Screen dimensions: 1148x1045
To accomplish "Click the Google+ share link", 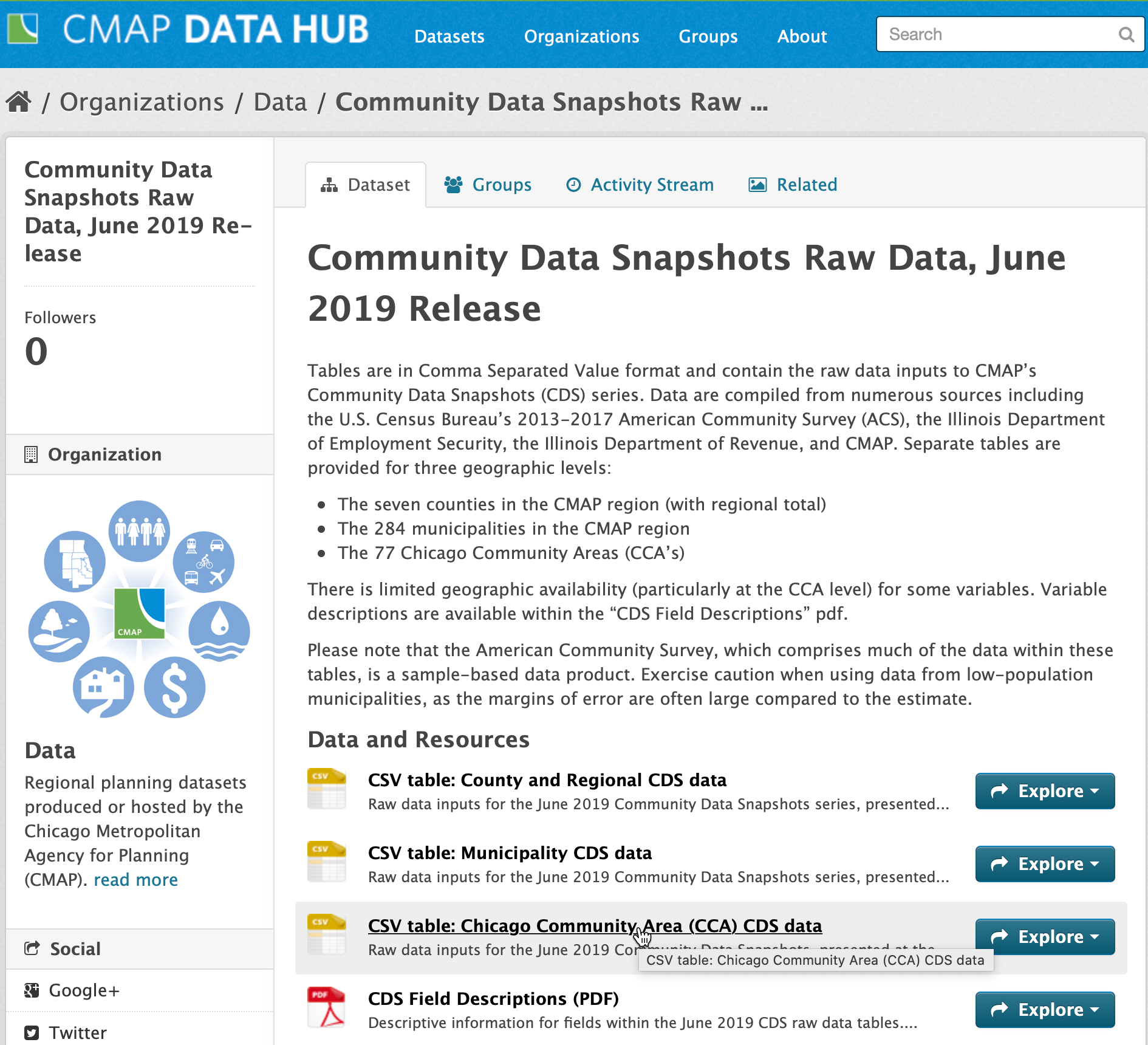I will pos(84,990).
